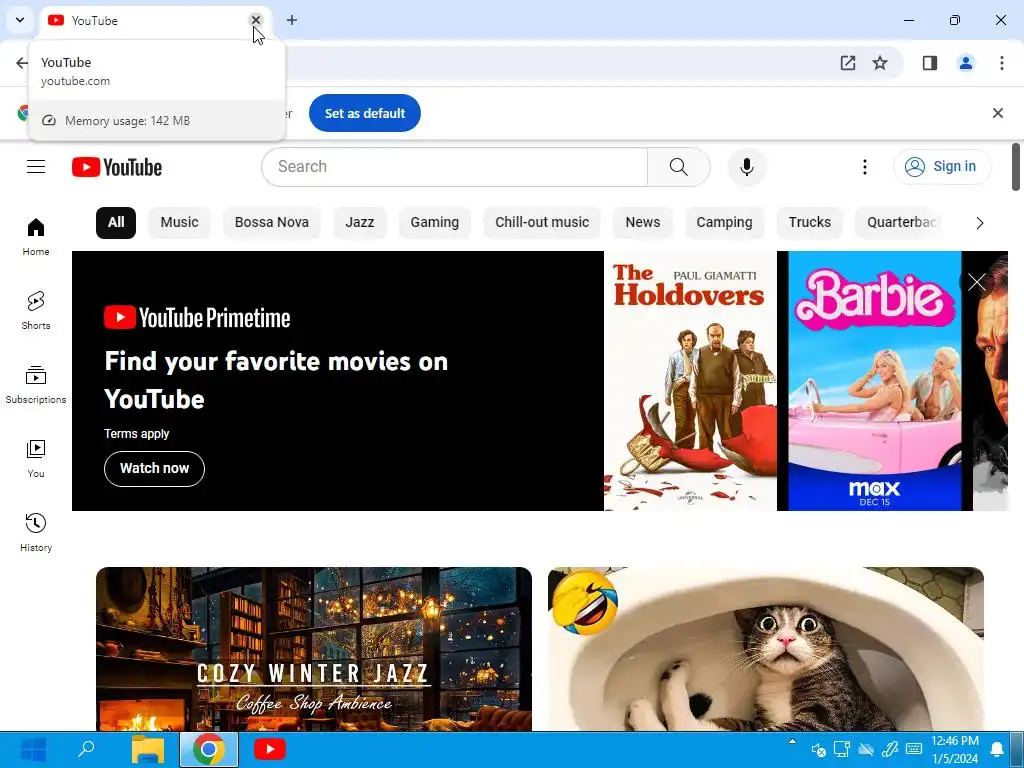Open Windows taskbar search
This screenshot has width=1024, height=768.
86,749
